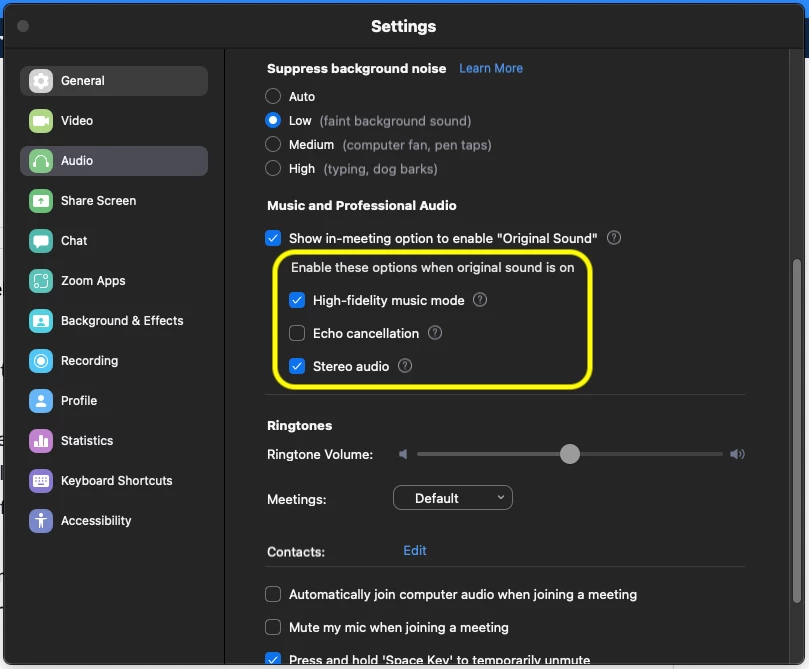Click the Keyboard Shortcuts icon
The height and width of the screenshot is (669, 809).
coord(41,481)
